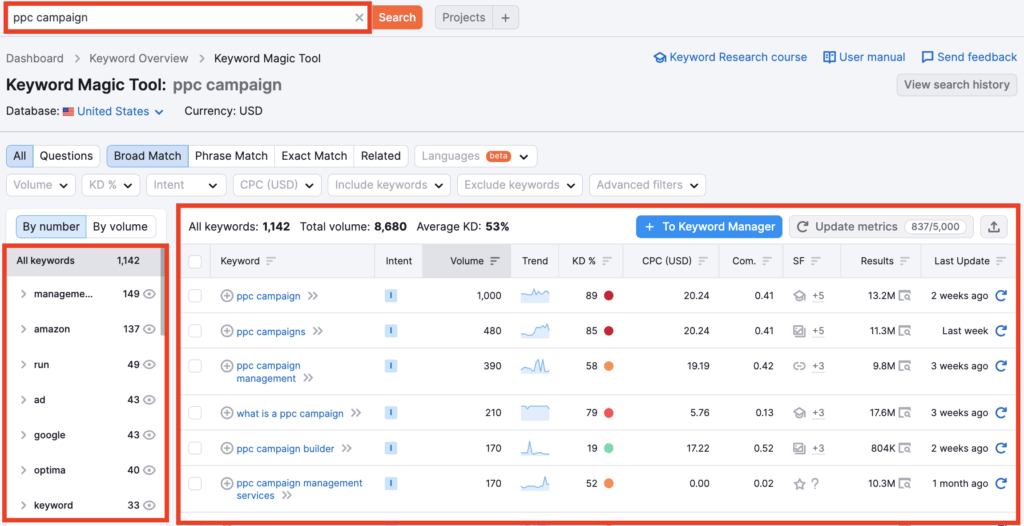The image size is (1024, 526).
Task: Open double-arrow next to 'ppc campaign' keyword
Action: pyautogui.click(x=313, y=296)
